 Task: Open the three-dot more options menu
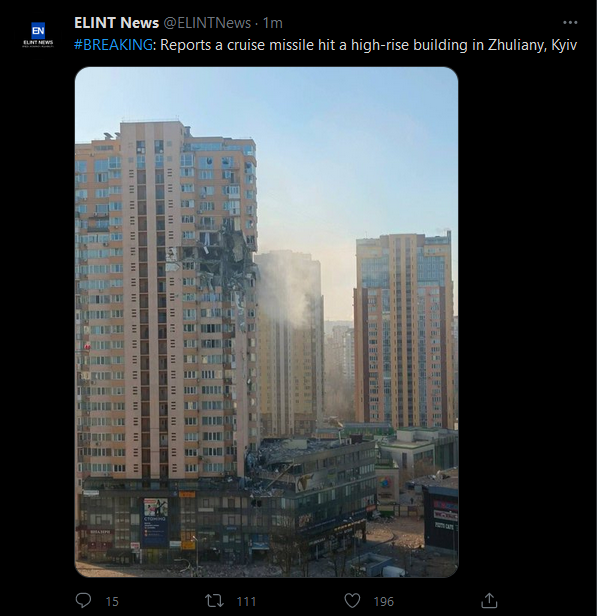click(570, 23)
